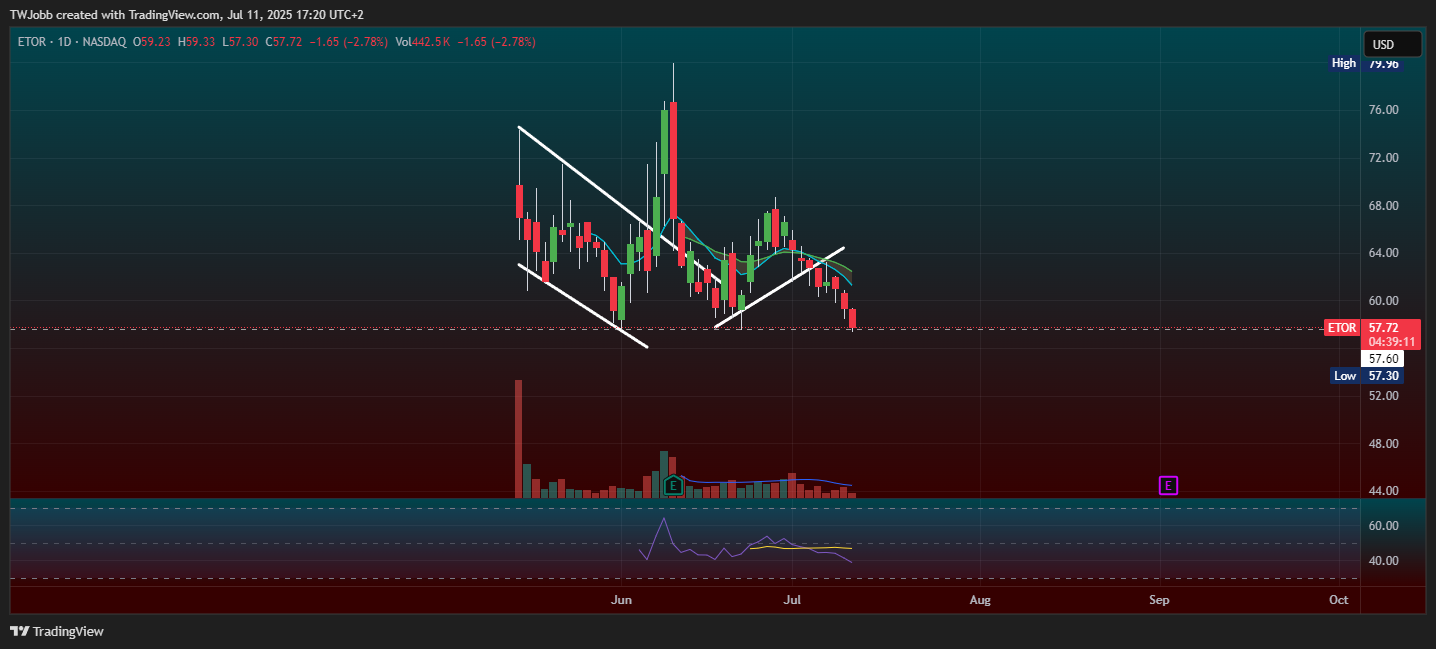
Task: Click the tallest first volume bar
Action: (518, 439)
